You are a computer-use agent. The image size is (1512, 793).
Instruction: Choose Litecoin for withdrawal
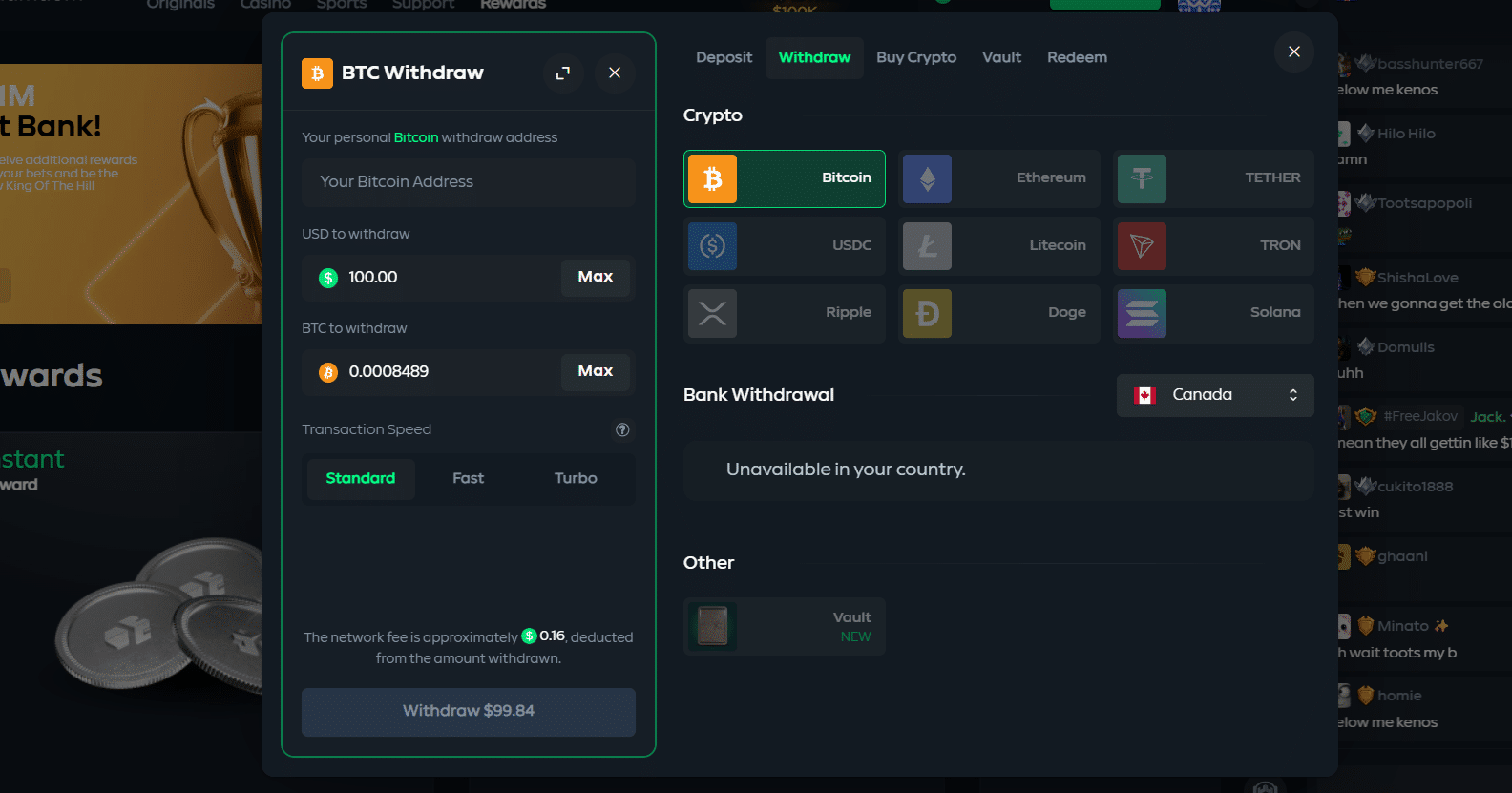point(999,246)
